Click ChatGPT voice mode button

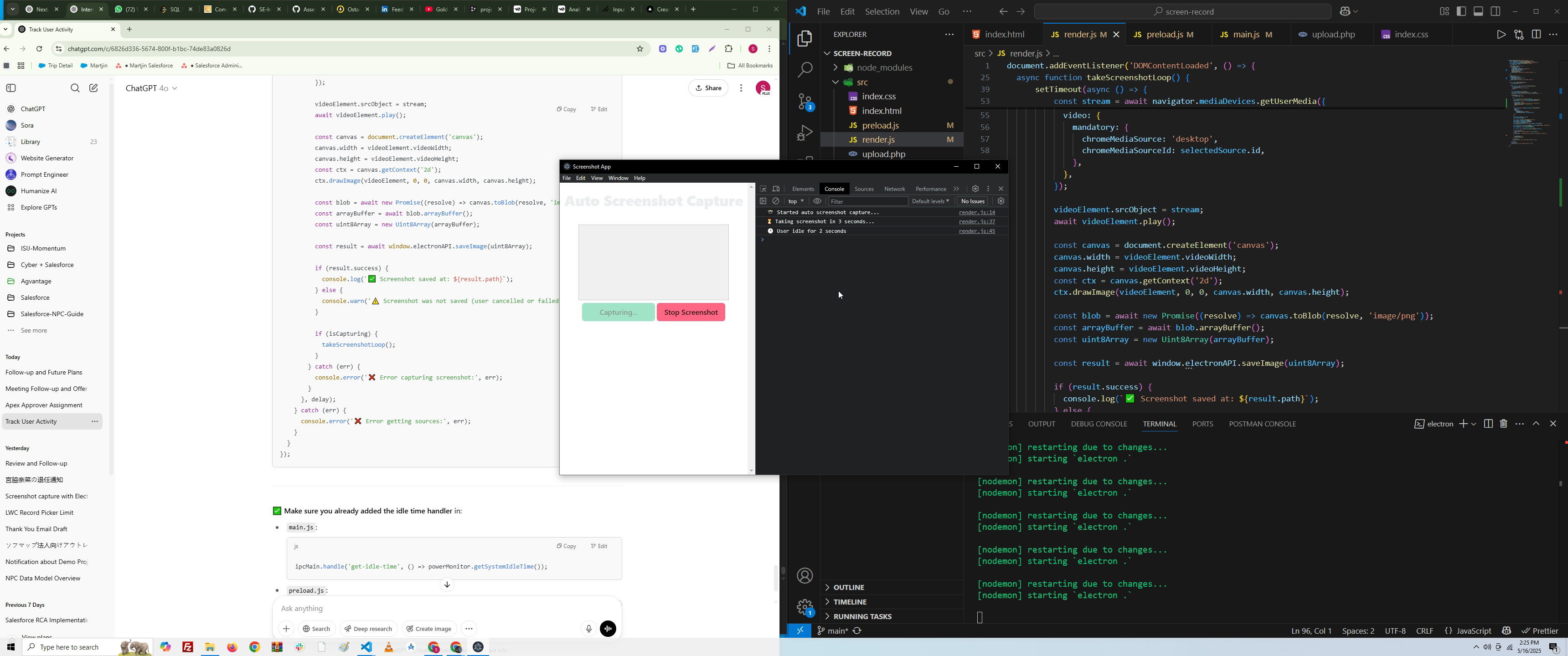click(608, 629)
